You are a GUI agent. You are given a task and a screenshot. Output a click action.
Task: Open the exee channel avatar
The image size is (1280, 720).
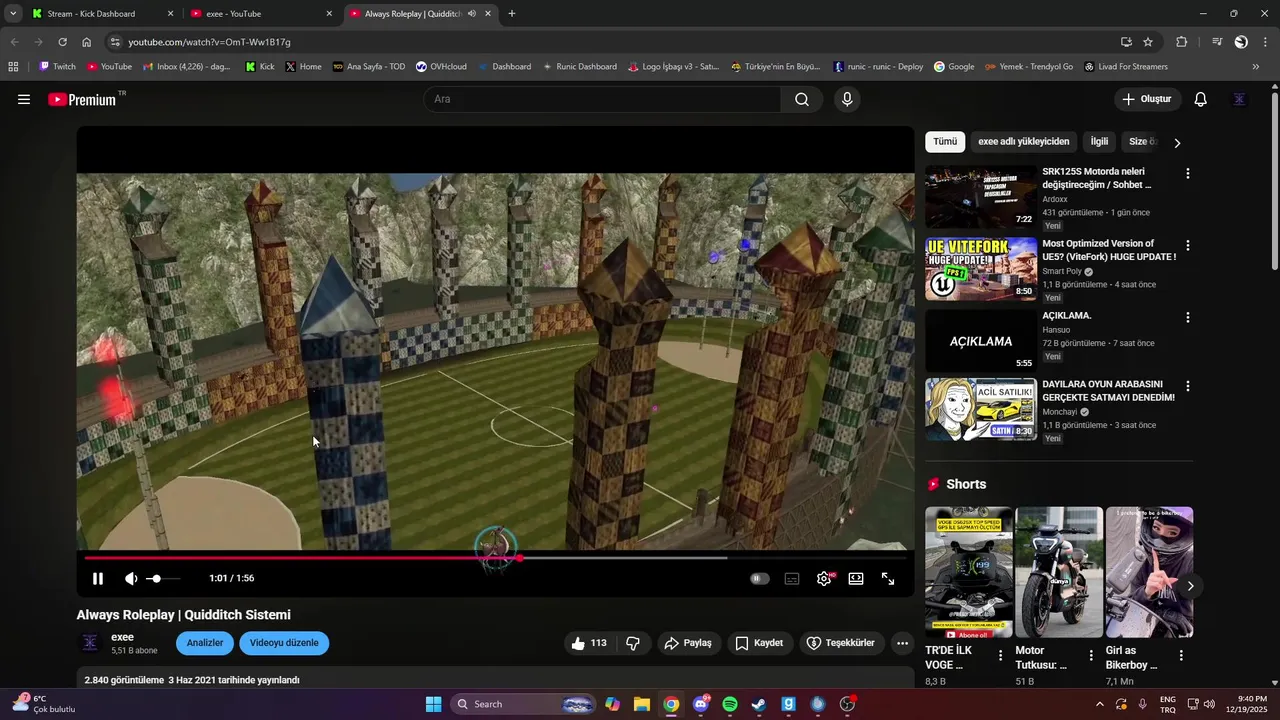[x=89, y=643]
